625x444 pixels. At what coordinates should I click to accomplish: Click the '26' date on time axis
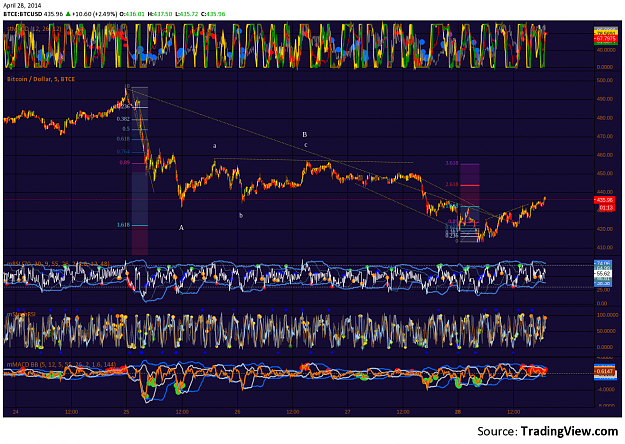237,412
